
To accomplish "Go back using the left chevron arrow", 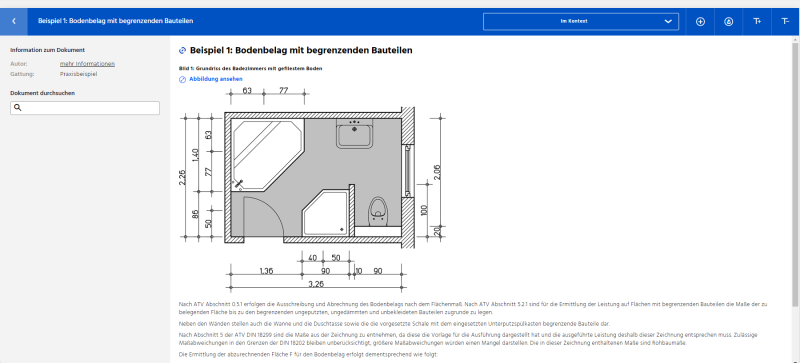I will [14, 21].
